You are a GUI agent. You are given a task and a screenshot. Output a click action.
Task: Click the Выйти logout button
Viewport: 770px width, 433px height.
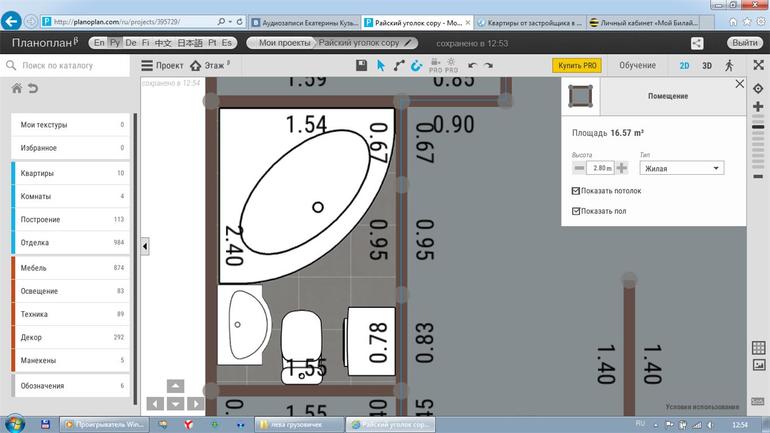744,43
